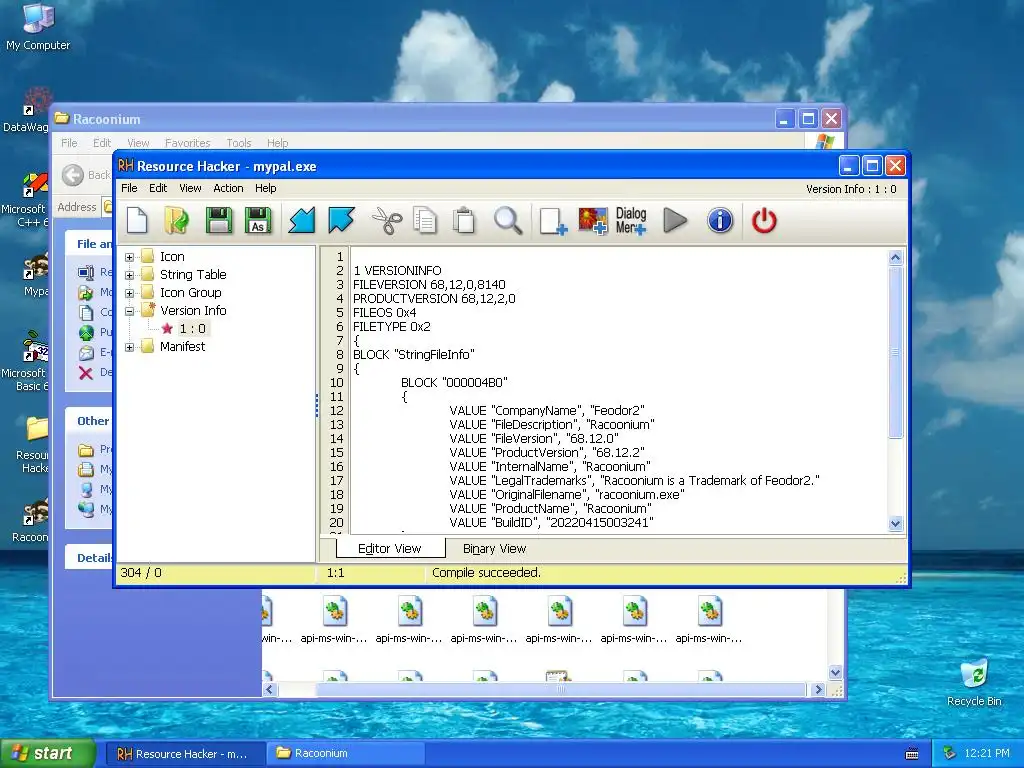Click the Add new resource page icon

(x=552, y=221)
